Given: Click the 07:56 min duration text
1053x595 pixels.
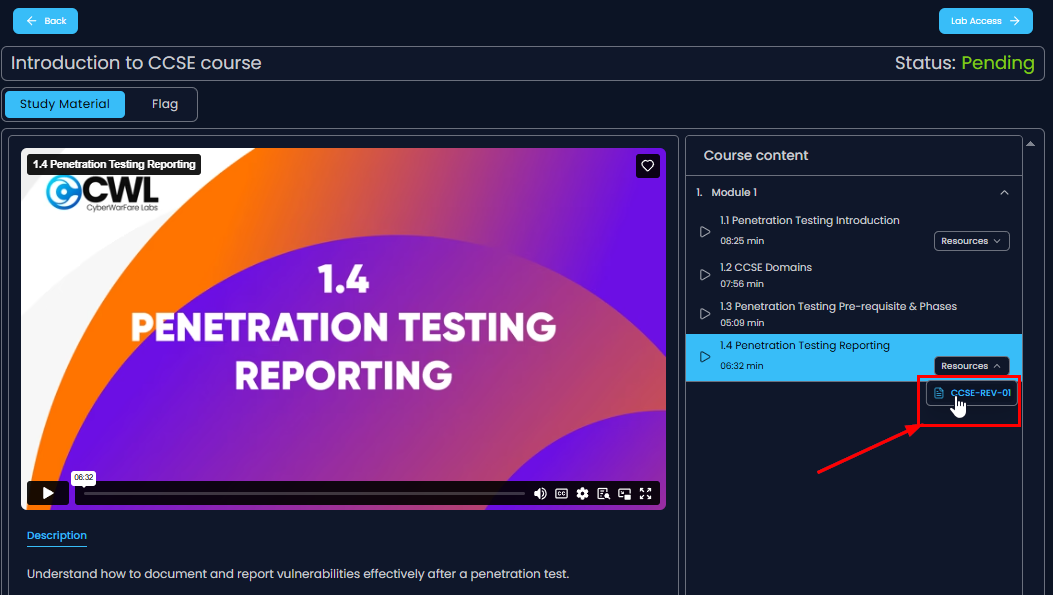Looking at the screenshot, I should 741,283.
